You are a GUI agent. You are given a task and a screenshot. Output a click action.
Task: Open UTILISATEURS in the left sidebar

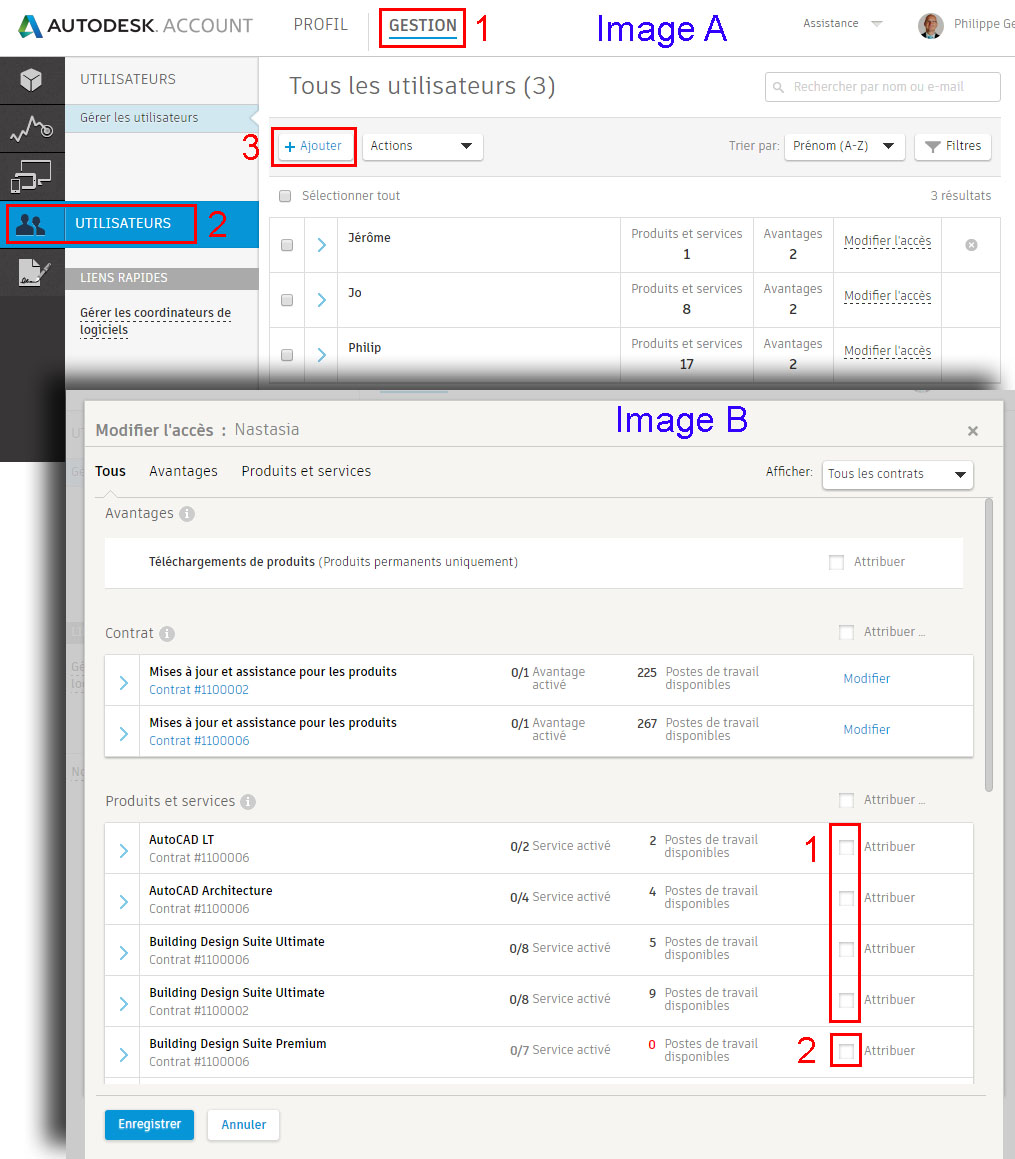[x=123, y=223]
